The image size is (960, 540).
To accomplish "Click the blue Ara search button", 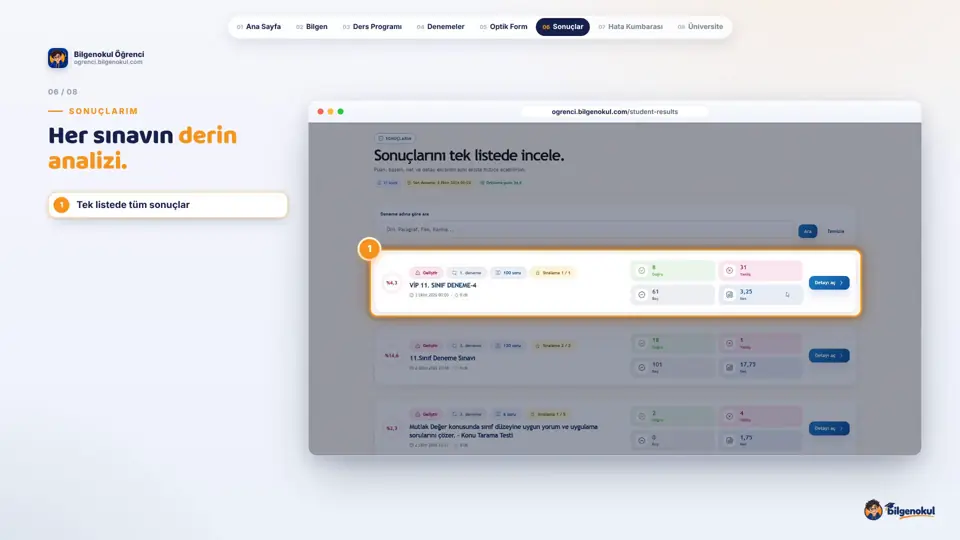I will pyautogui.click(x=808, y=231).
